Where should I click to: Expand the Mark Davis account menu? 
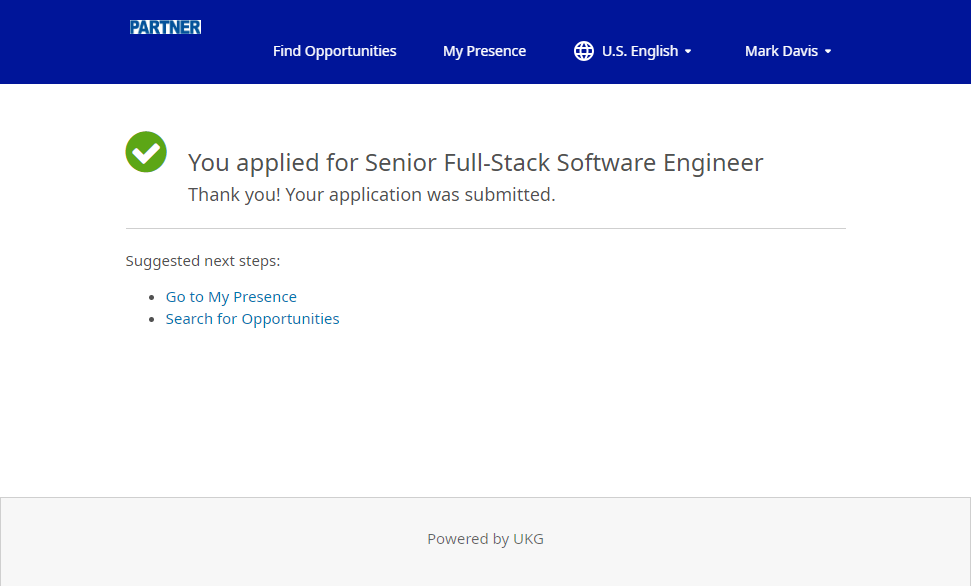coord(781,51)
